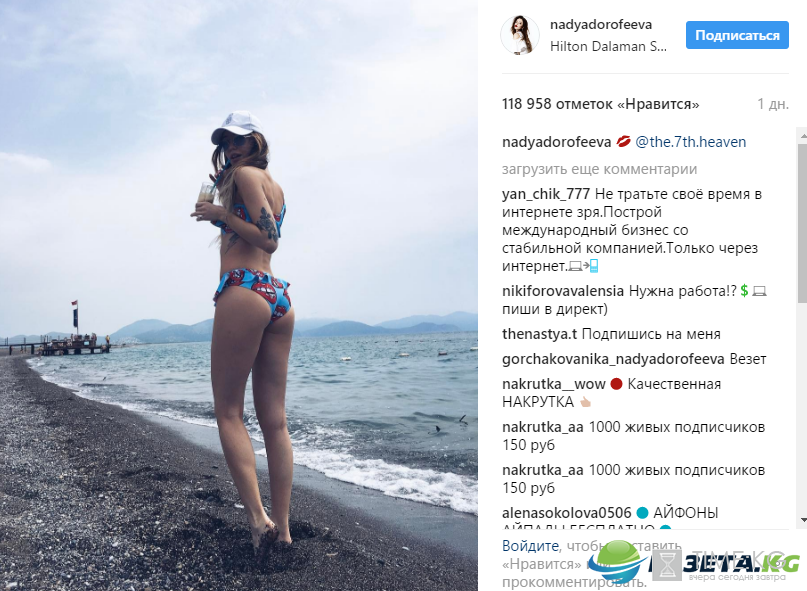Open the nadyadorofeeva username in header
The image size is (807, 591).
pyautogui.click(x=601, y=25)
